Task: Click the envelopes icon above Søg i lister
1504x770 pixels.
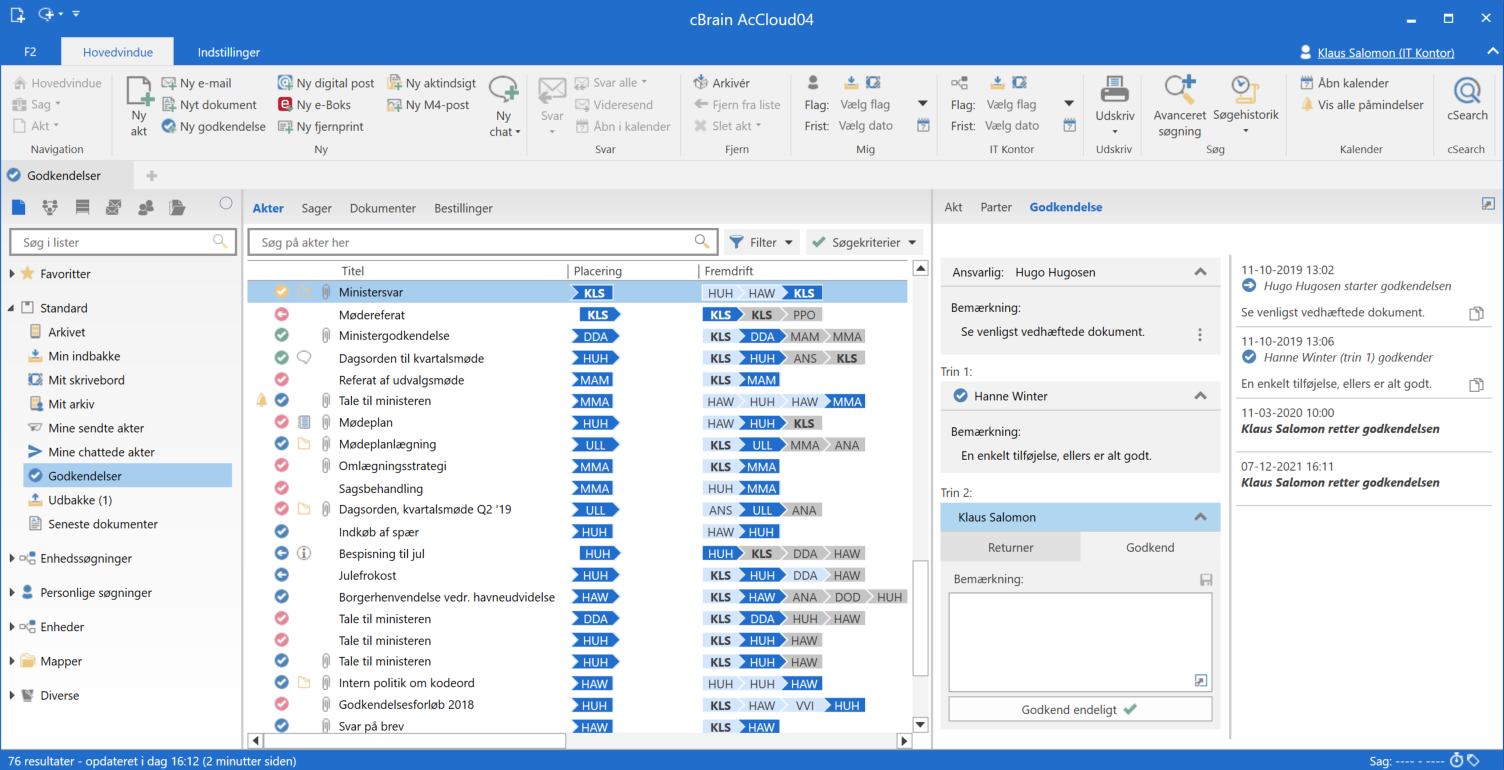Action: click(113, 207)
